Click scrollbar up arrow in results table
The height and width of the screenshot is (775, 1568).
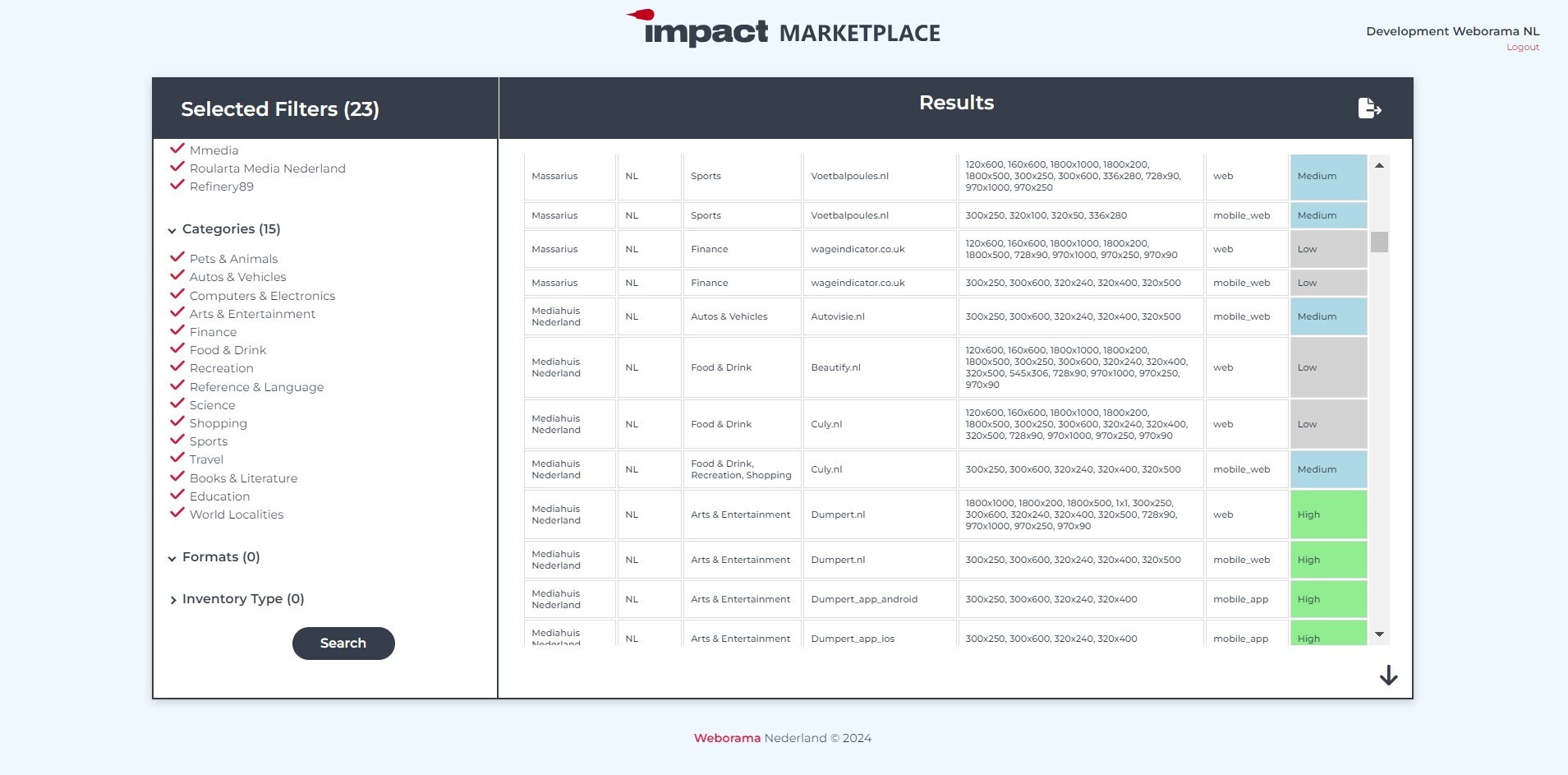point(1379,165)
